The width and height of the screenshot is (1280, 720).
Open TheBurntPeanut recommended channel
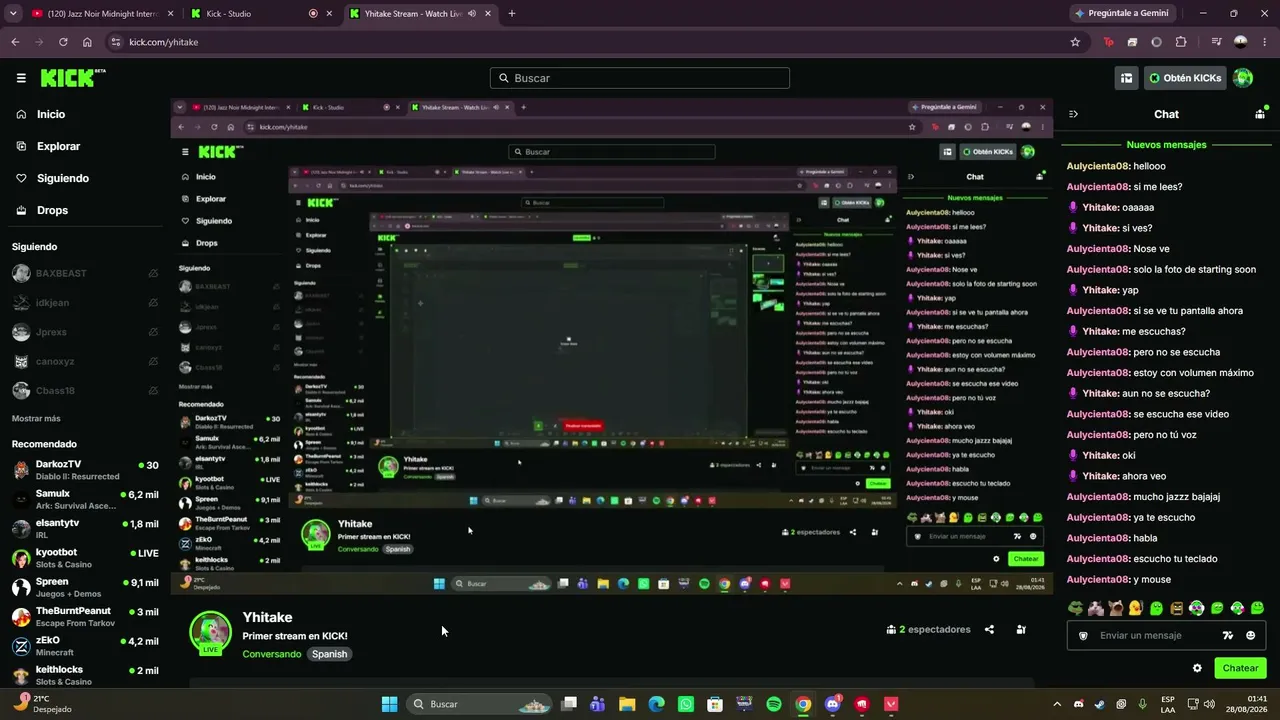85,617
